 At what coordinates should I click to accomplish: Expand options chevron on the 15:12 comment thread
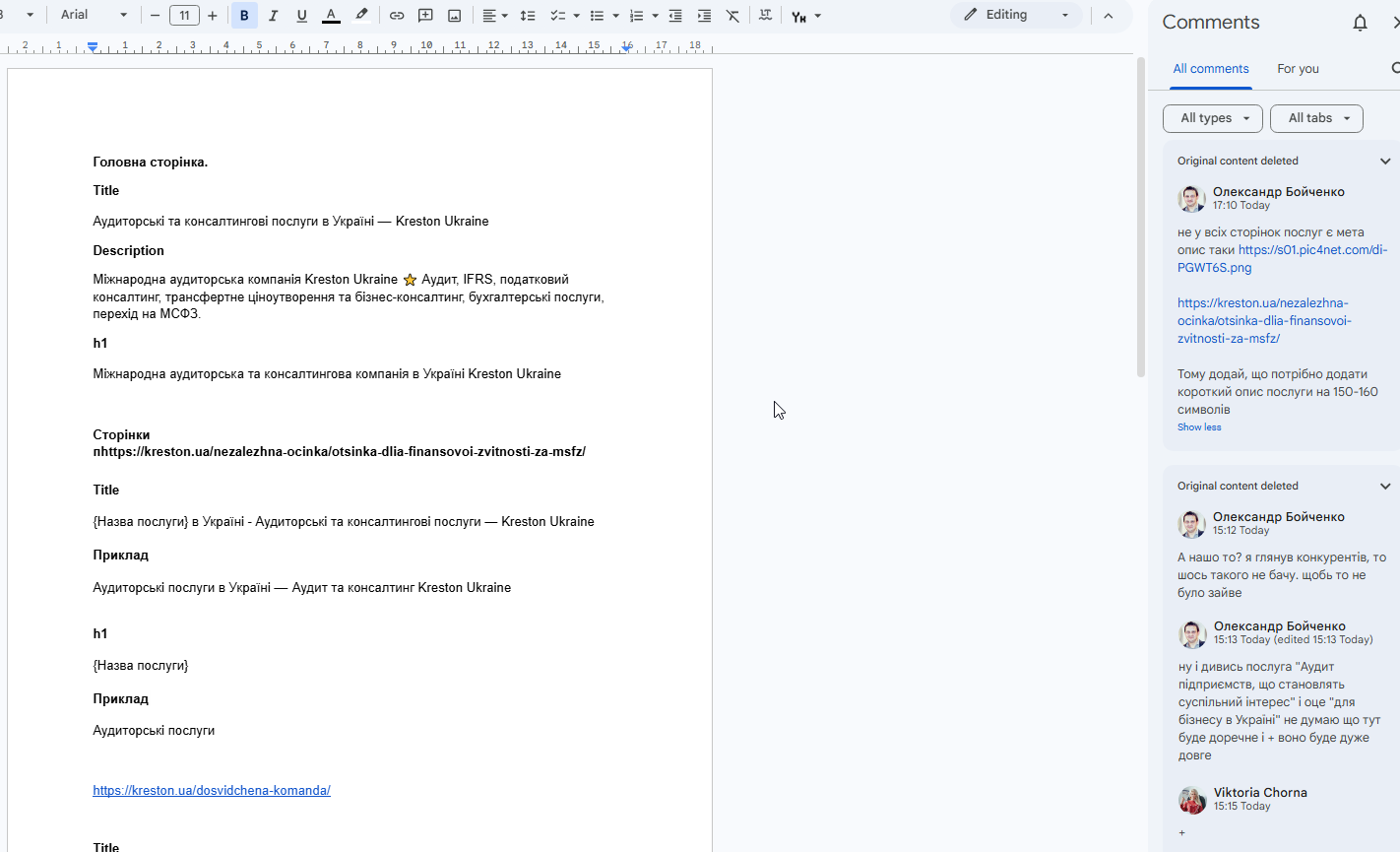[x=1385, y=486]
